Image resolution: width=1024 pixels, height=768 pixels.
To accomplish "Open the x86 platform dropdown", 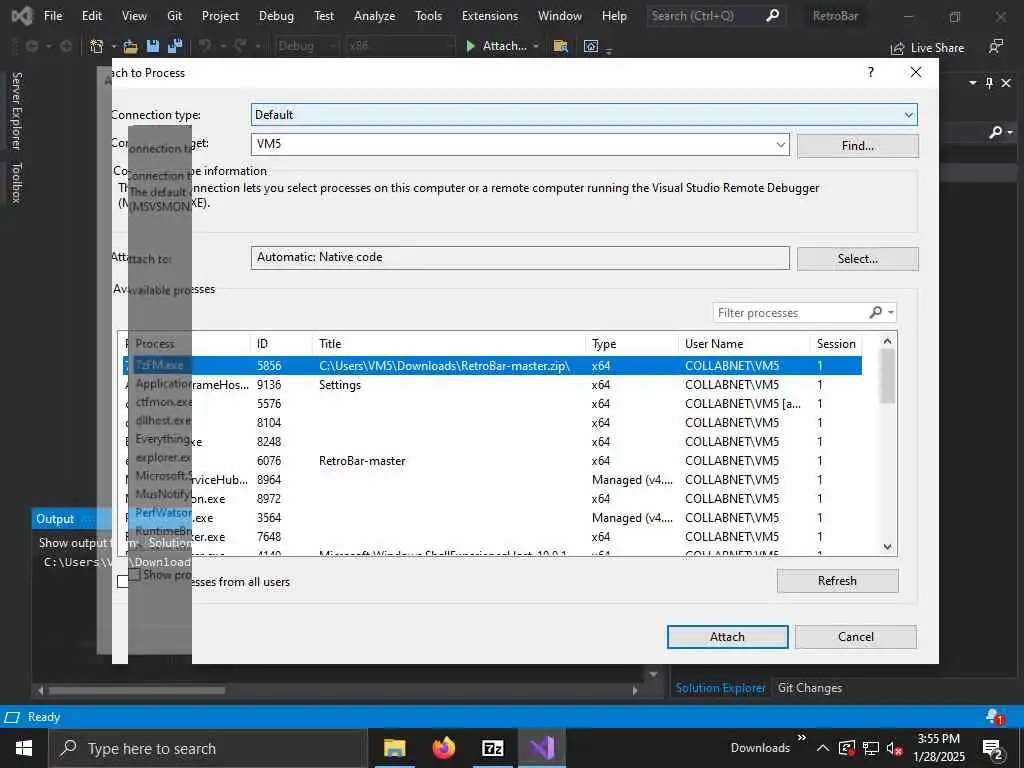I will [400, 46].
